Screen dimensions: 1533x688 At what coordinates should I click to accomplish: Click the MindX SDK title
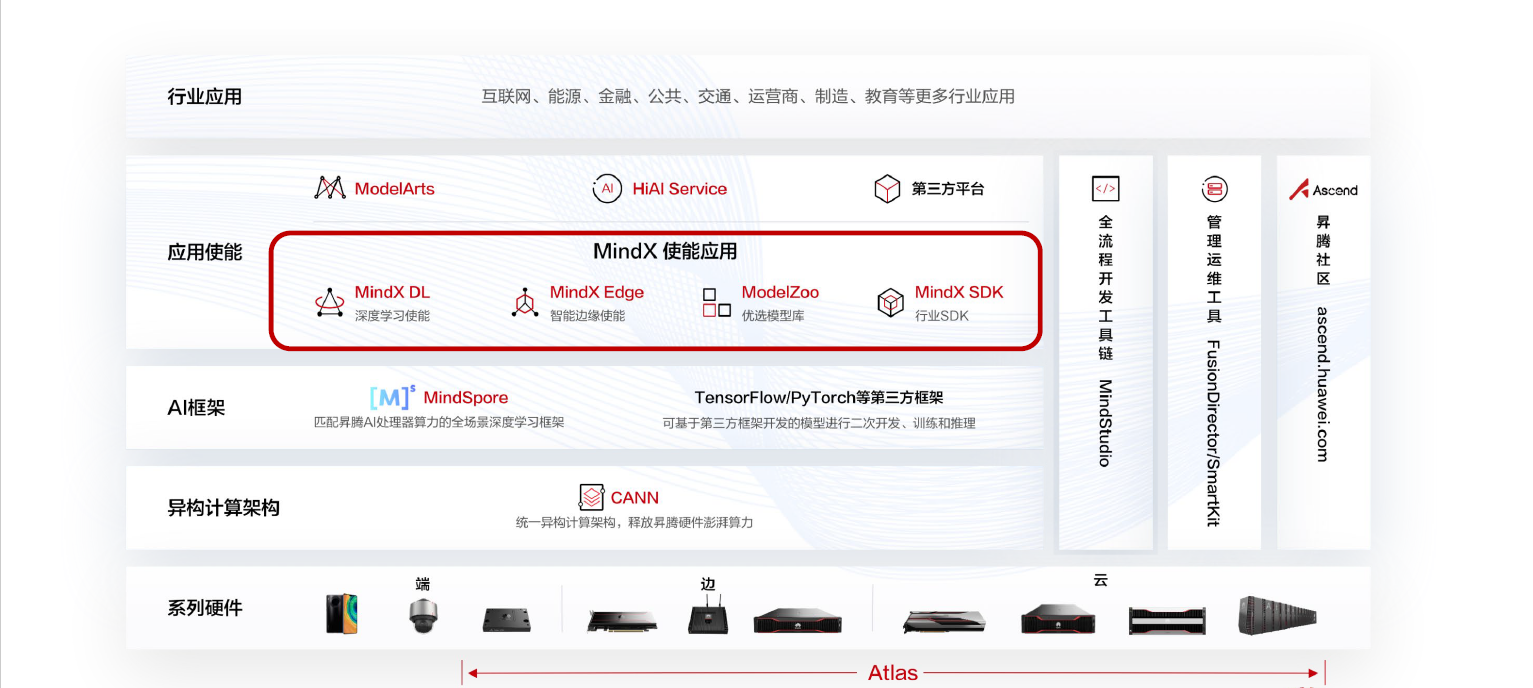click(959, 293)
